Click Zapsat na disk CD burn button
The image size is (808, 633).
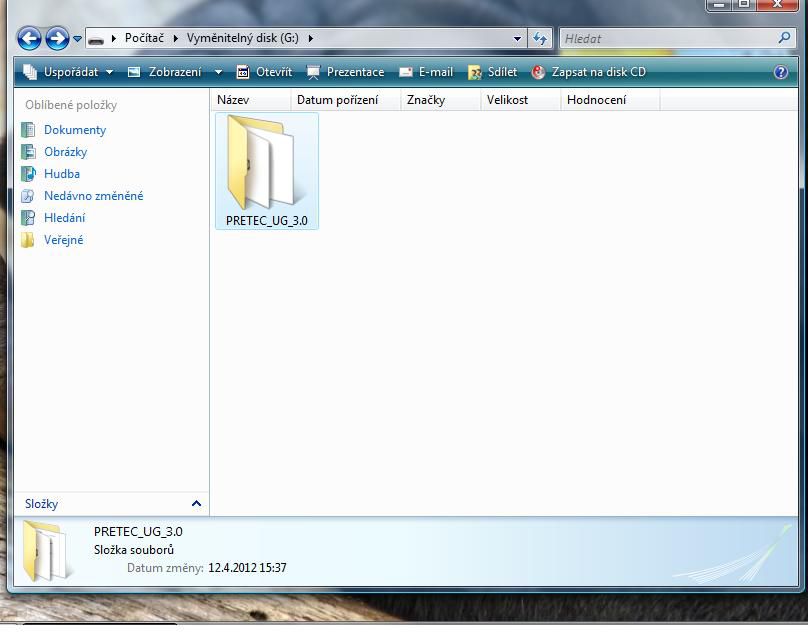pos(588,72)
